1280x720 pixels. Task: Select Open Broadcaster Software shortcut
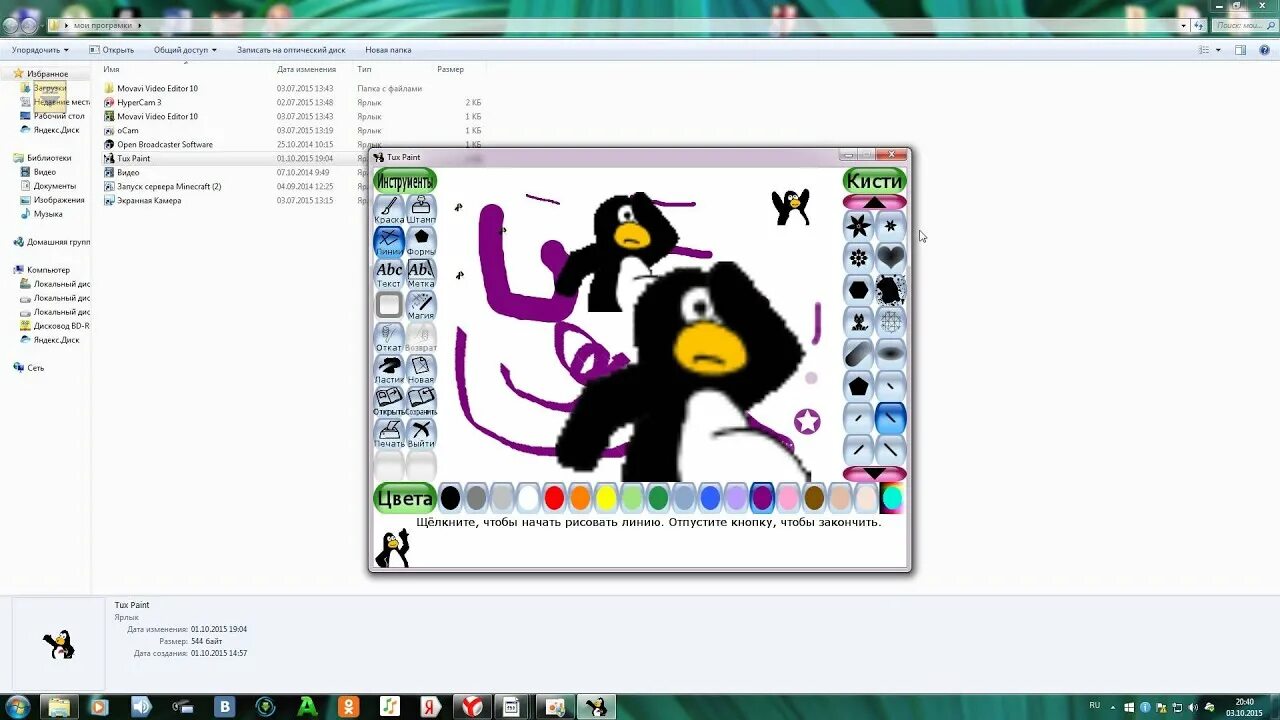(164, 144)
